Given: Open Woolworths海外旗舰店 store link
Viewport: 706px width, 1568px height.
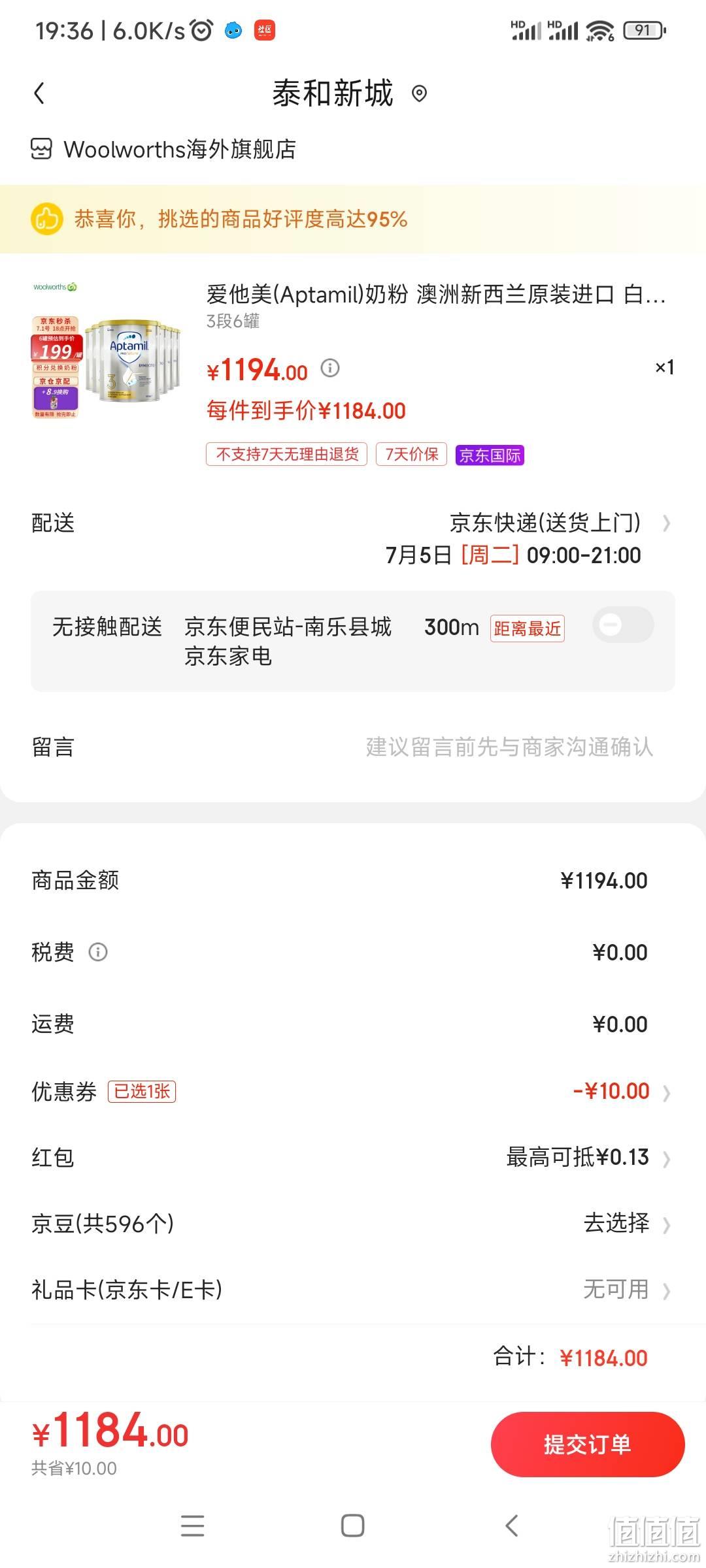Looking at the screenshot, I should (180, 149).
